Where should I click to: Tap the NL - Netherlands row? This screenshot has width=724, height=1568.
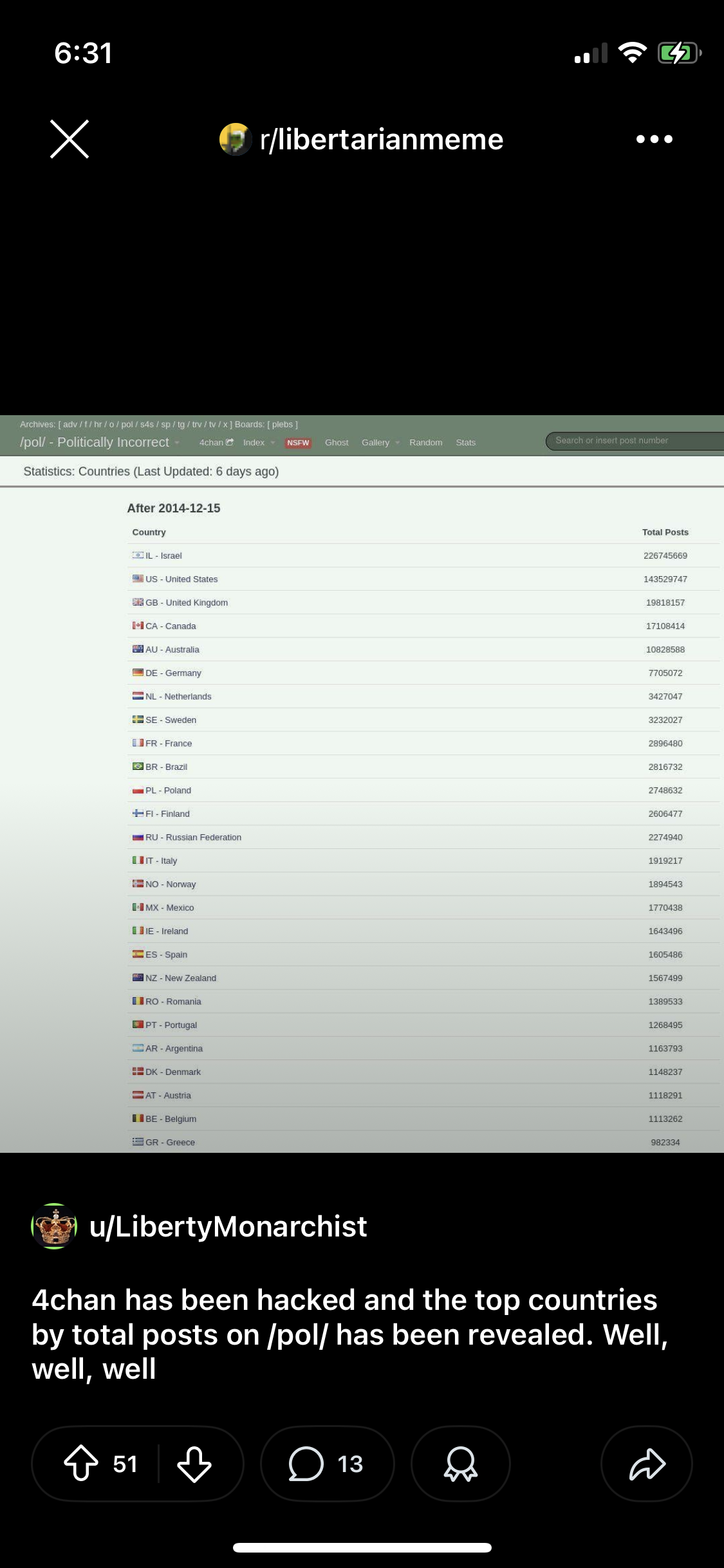click(x=423, y=696)
